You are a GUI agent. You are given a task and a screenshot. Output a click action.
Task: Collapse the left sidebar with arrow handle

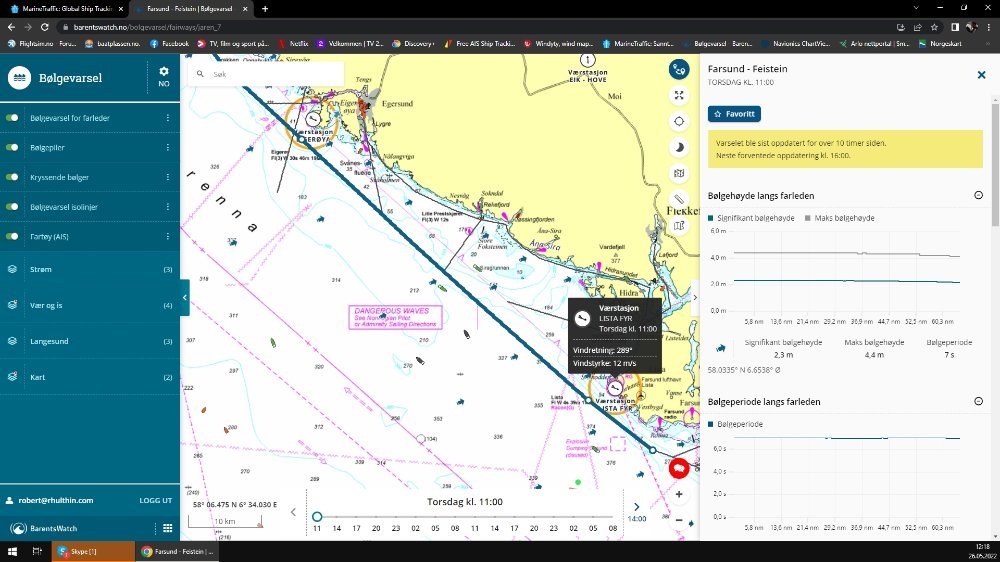tap(185, 297)
